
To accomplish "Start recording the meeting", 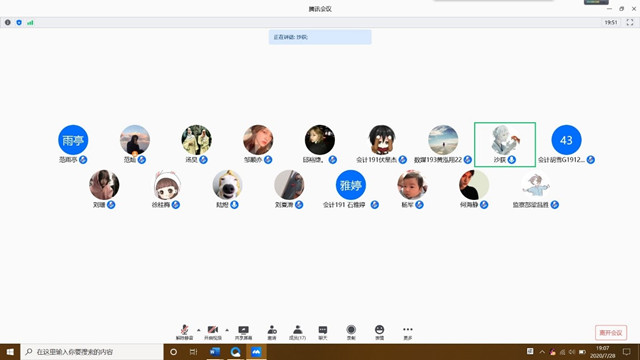I will 351,332.
